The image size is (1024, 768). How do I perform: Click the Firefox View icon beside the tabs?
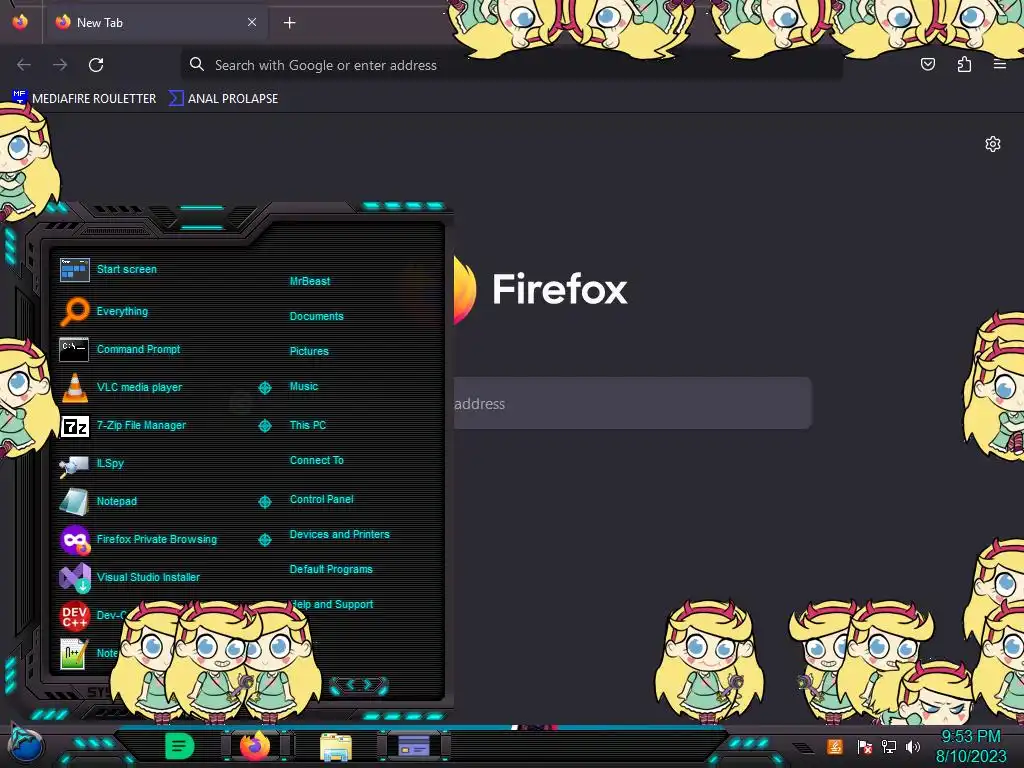[20, 22]
